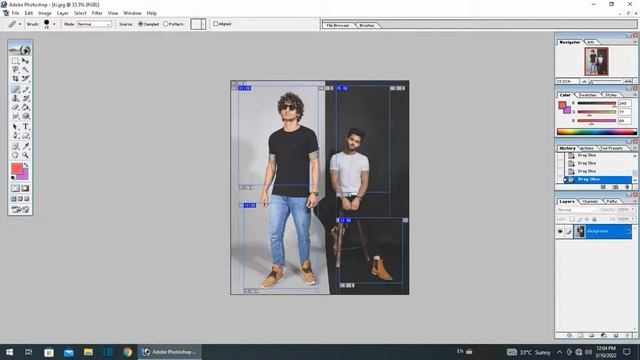This screenshot has width=640, height=360.
Task: Select the Zoom magnifier tool
Action: [x=25, y=155]
